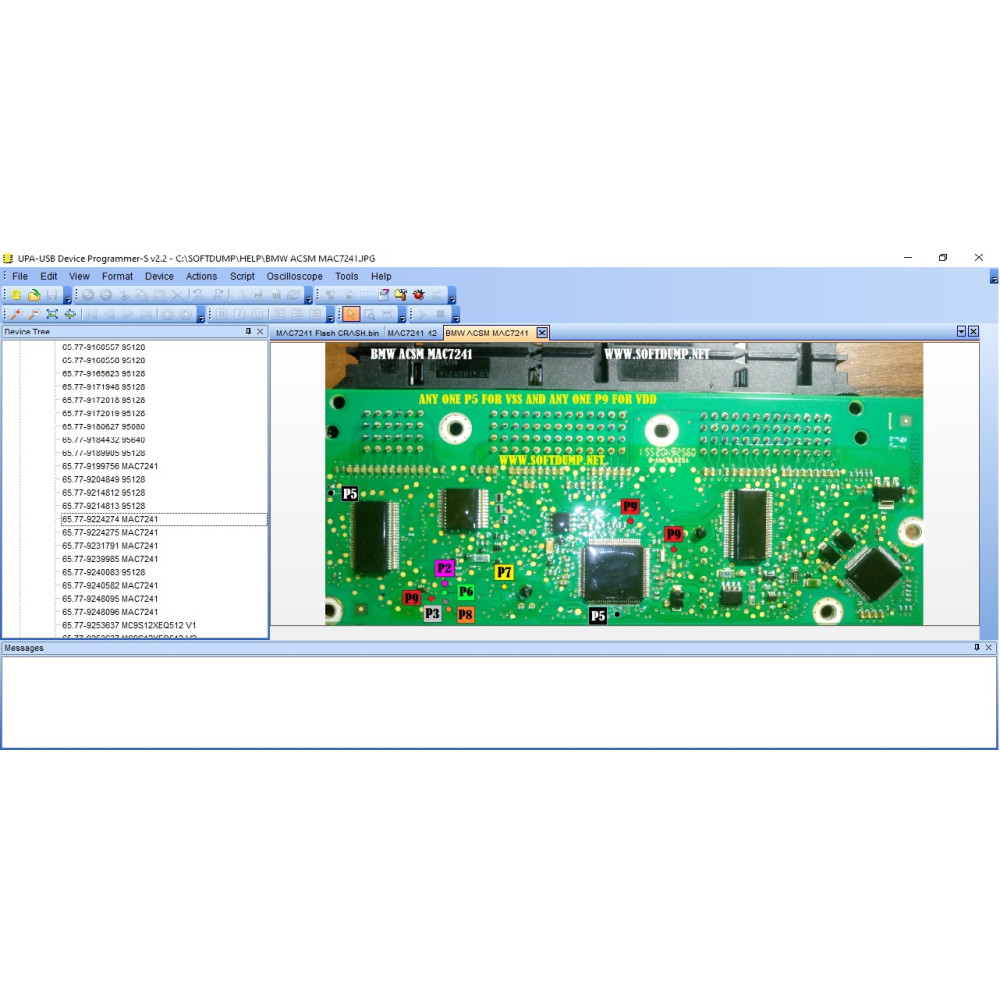Screen dimensions: 1000x1000
Task: Switch to the MAC7241 42 tab
Action: [x=412, y=333]
